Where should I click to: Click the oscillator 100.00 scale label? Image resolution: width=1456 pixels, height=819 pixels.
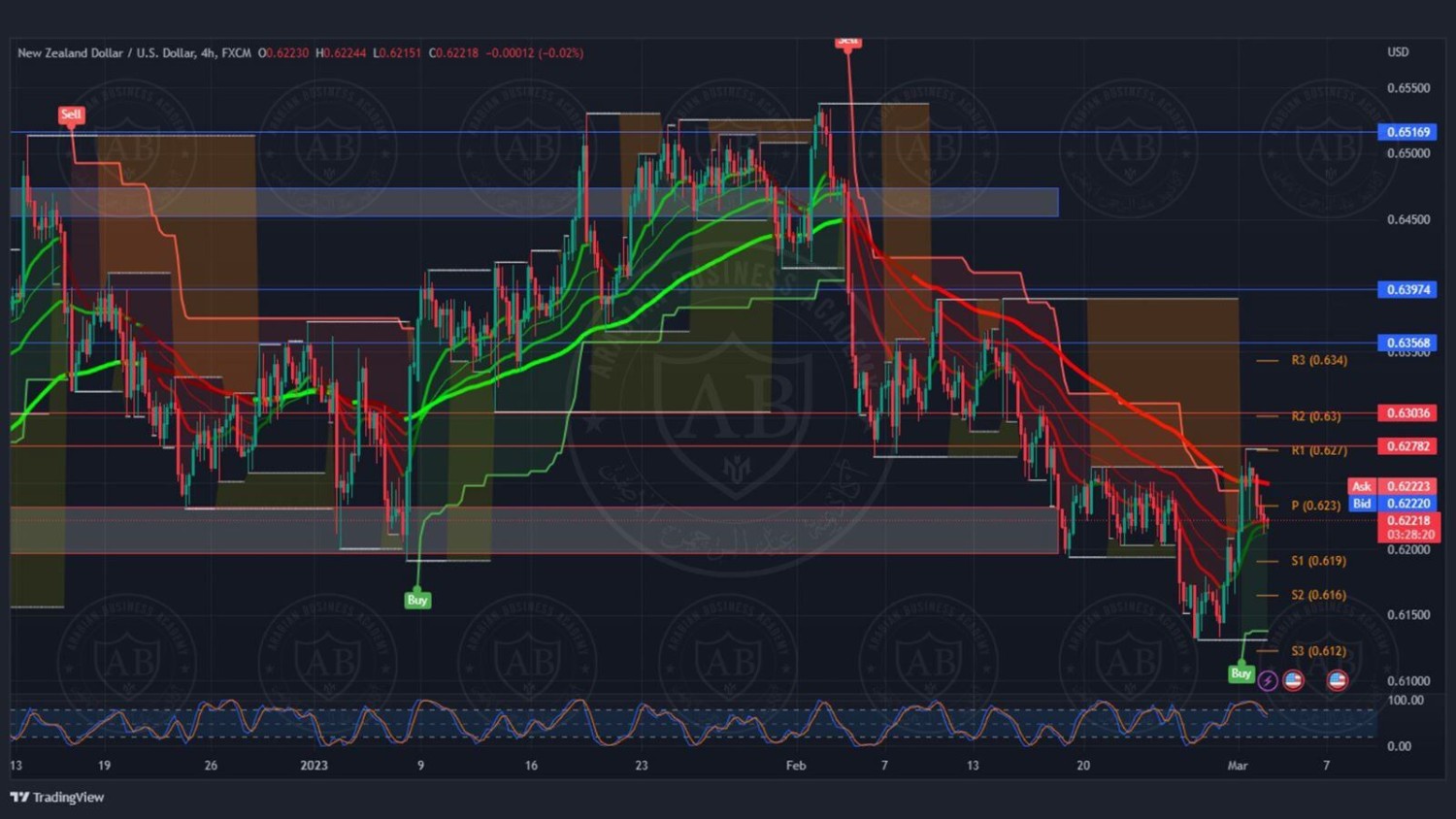click(x=1406, y=701)
